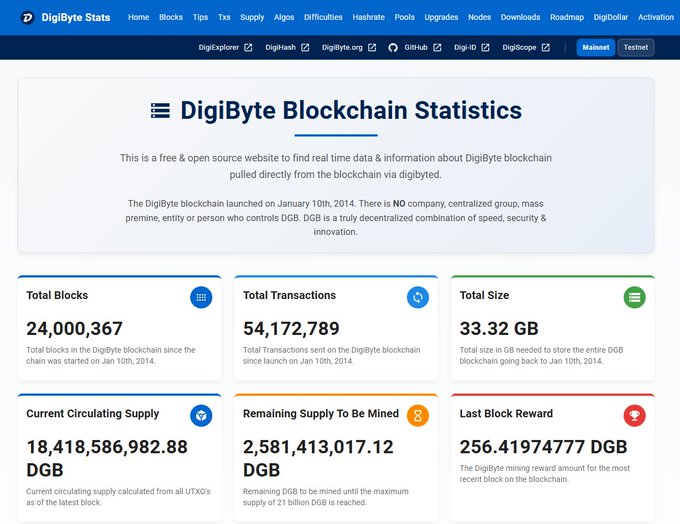Viewport: 680px width, 524px height.
Task: Click the Current Circulating Supply heading
Action: pos(92,414)
